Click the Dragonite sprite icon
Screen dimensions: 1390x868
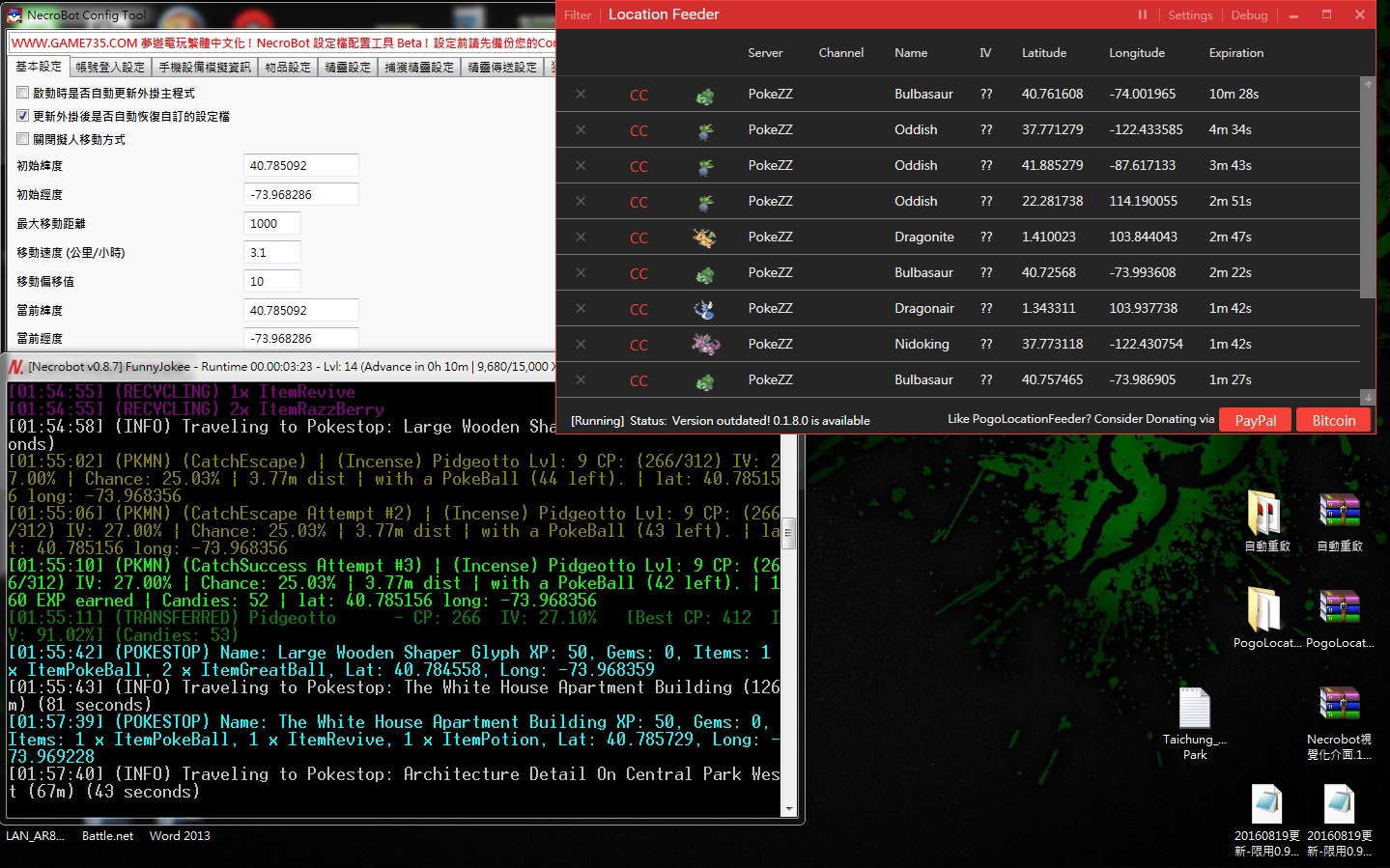[x=705, y=237]
